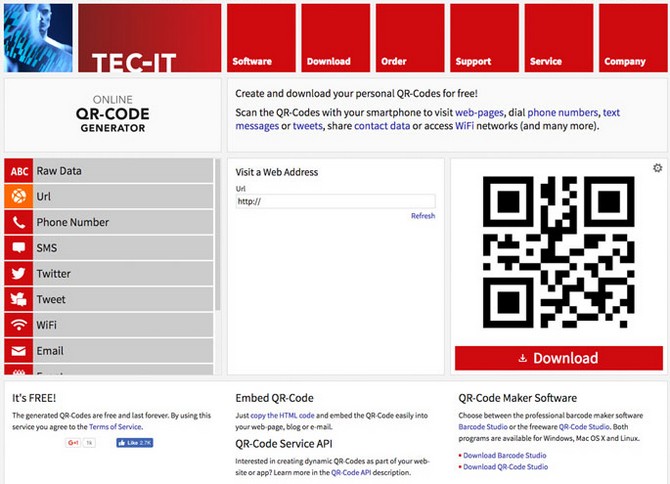Click the Twitter bird icon

click(19, 273)
